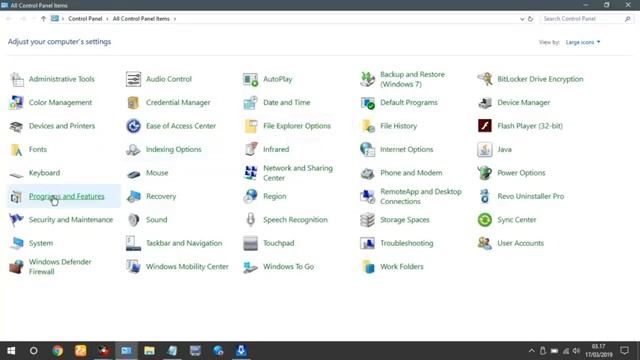Screen dimensions: 640x360
Task: Click the taskbar clock and date
Action: point(598,351)
